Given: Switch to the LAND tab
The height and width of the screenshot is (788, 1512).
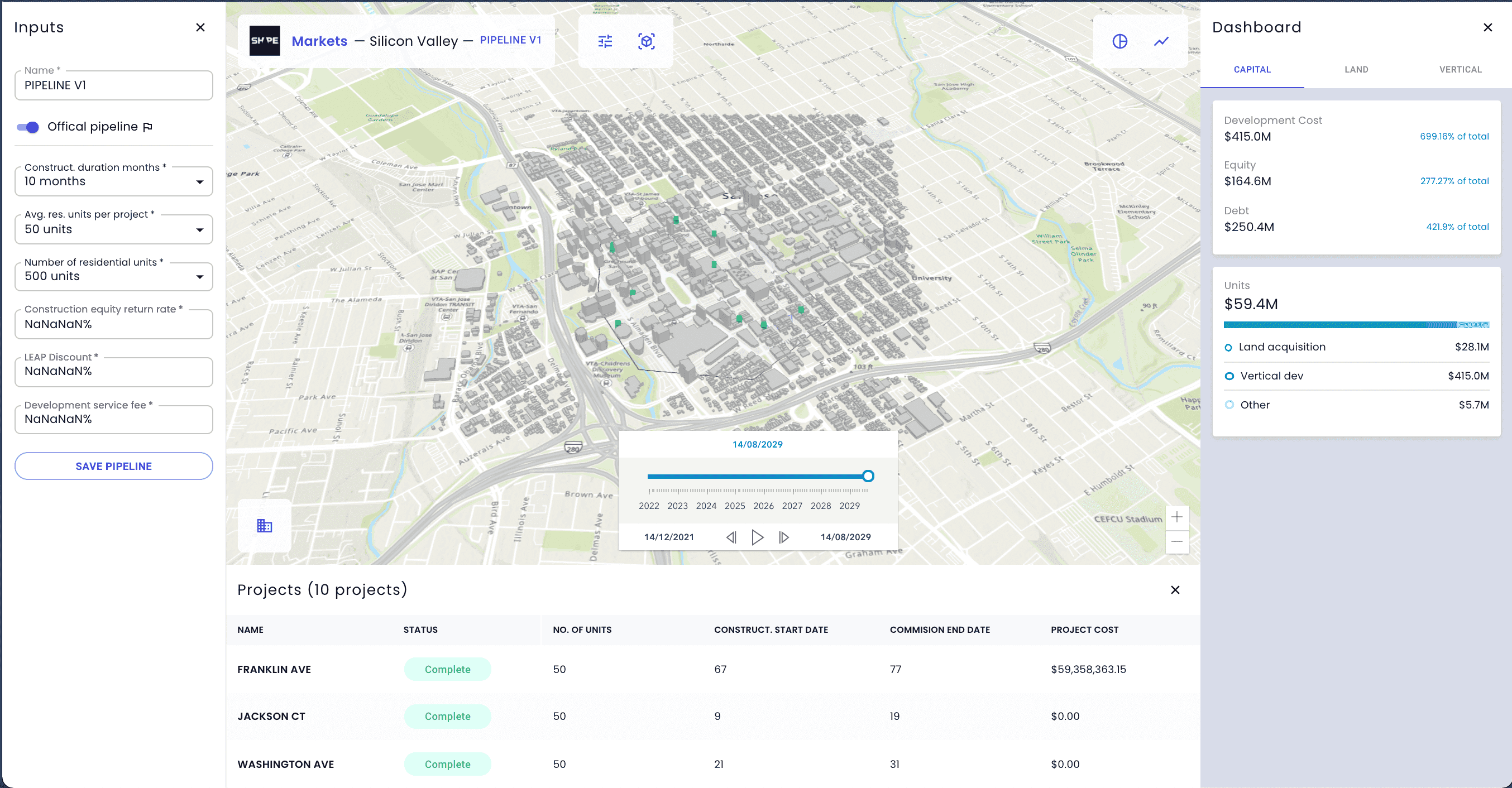Looking at the screenshot, I should [1356, 69].
